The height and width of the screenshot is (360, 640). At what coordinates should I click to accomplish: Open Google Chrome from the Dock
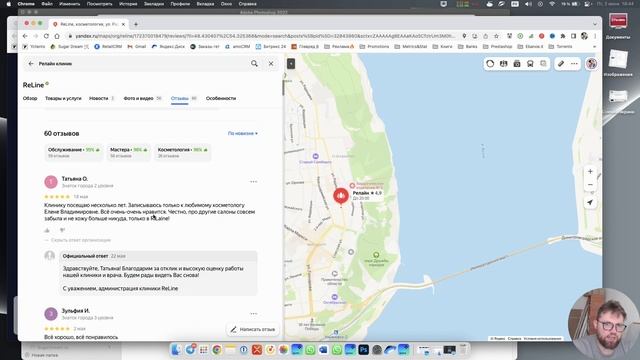pos(217,349)
